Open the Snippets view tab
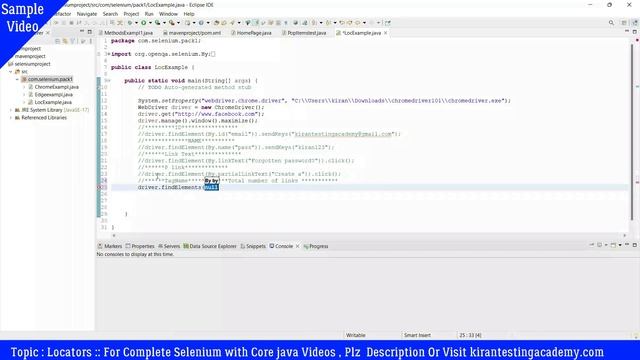 [253, 246]
